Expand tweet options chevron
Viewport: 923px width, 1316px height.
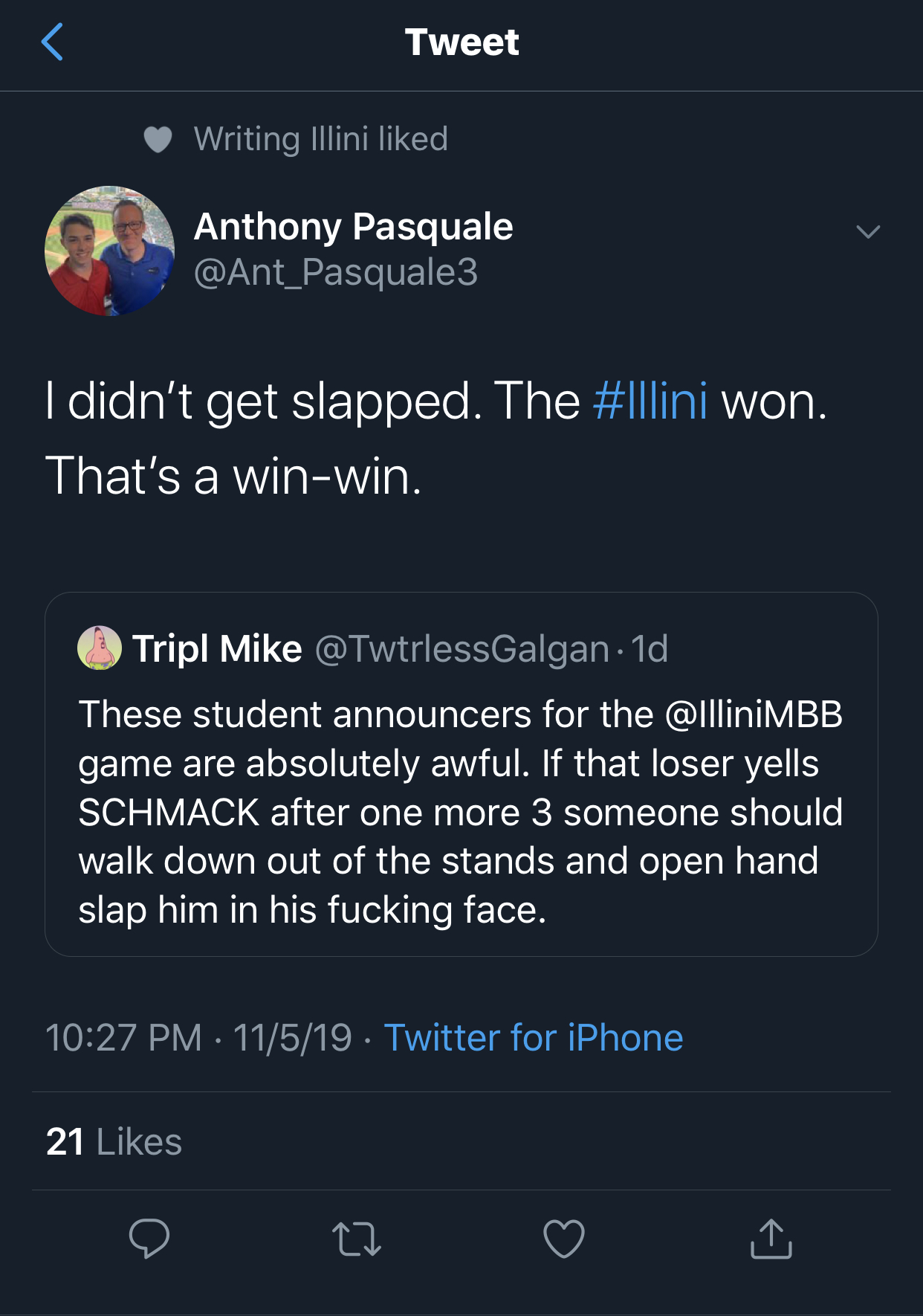point(868,232)
